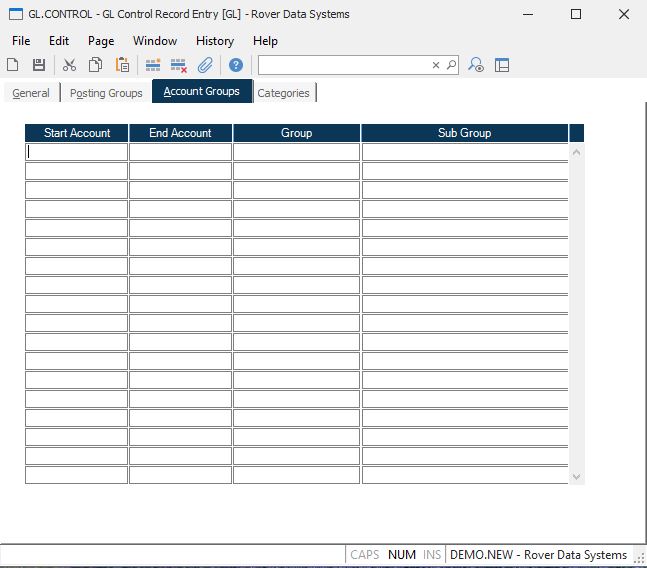
Task: Save the record with the floppy disk icon
Action: (39, 65)
